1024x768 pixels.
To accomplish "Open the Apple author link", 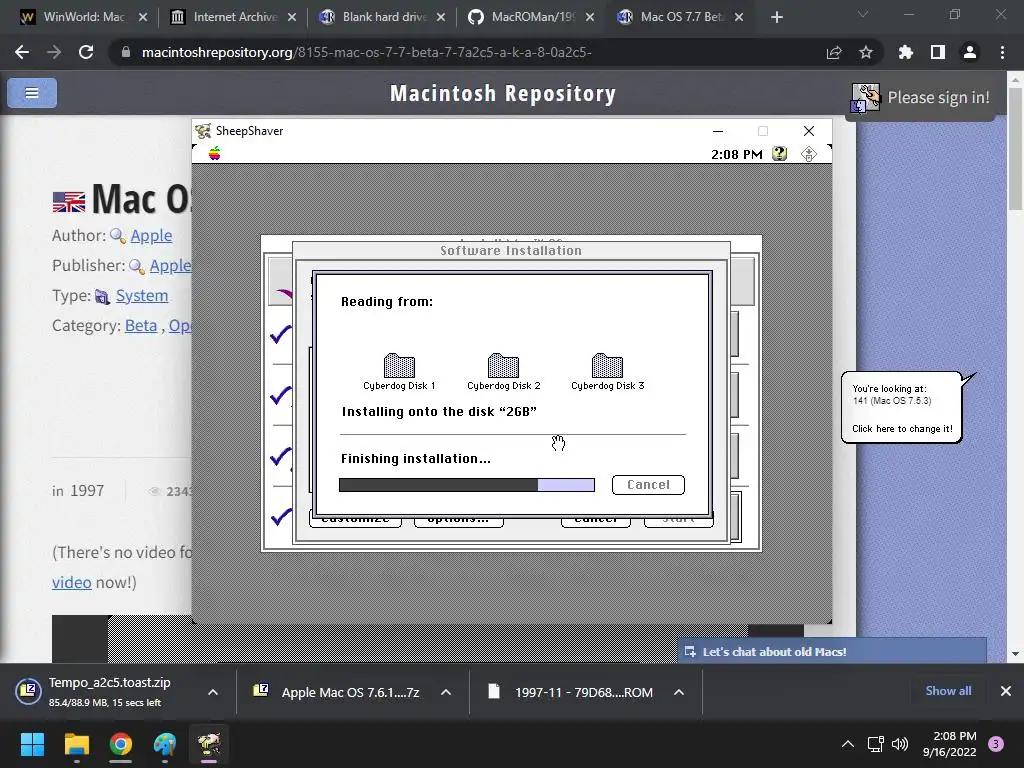I will pyautogui.click(x=152, y=235).
